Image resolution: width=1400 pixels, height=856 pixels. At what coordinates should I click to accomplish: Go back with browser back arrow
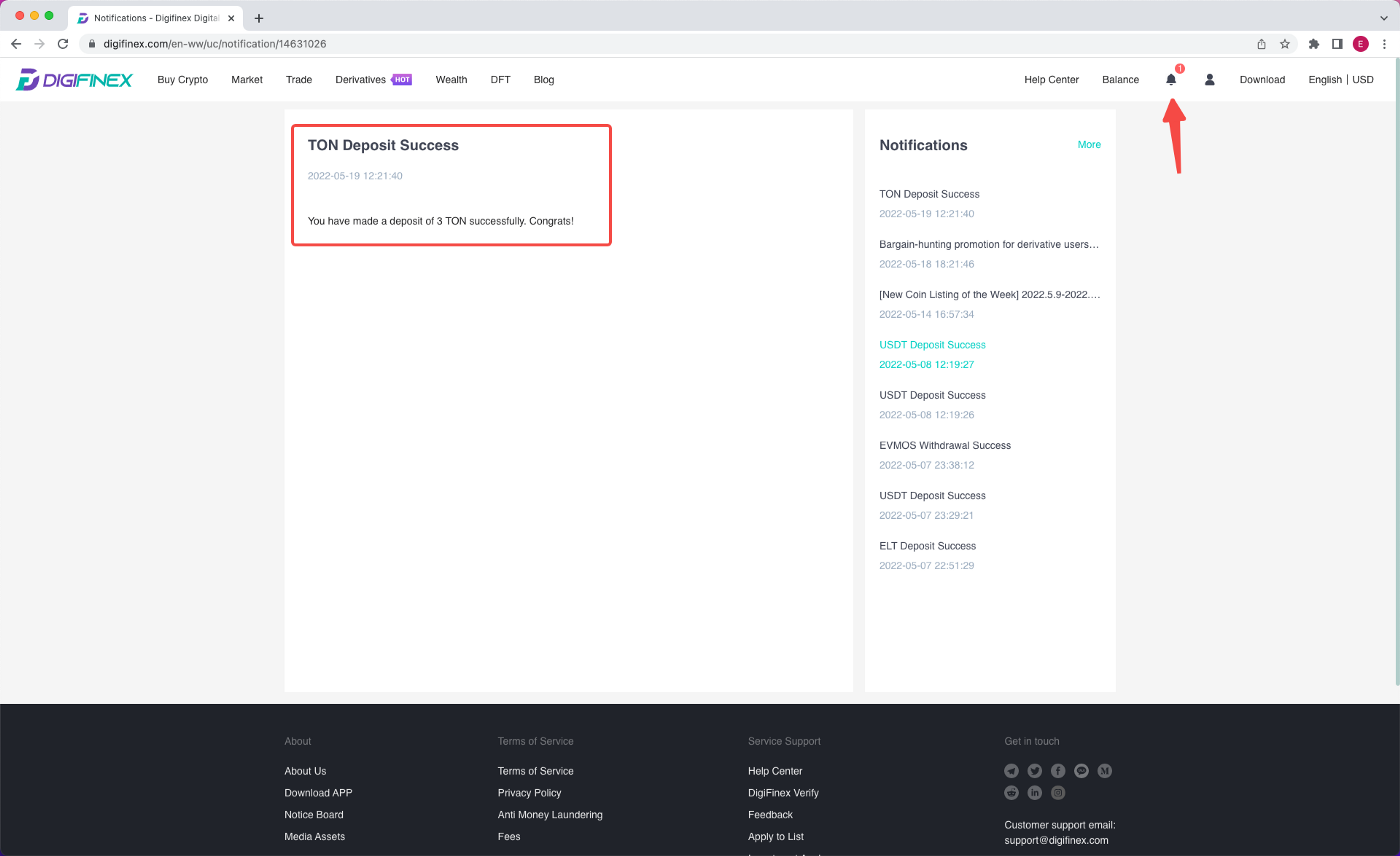click(x=16, y=44)
